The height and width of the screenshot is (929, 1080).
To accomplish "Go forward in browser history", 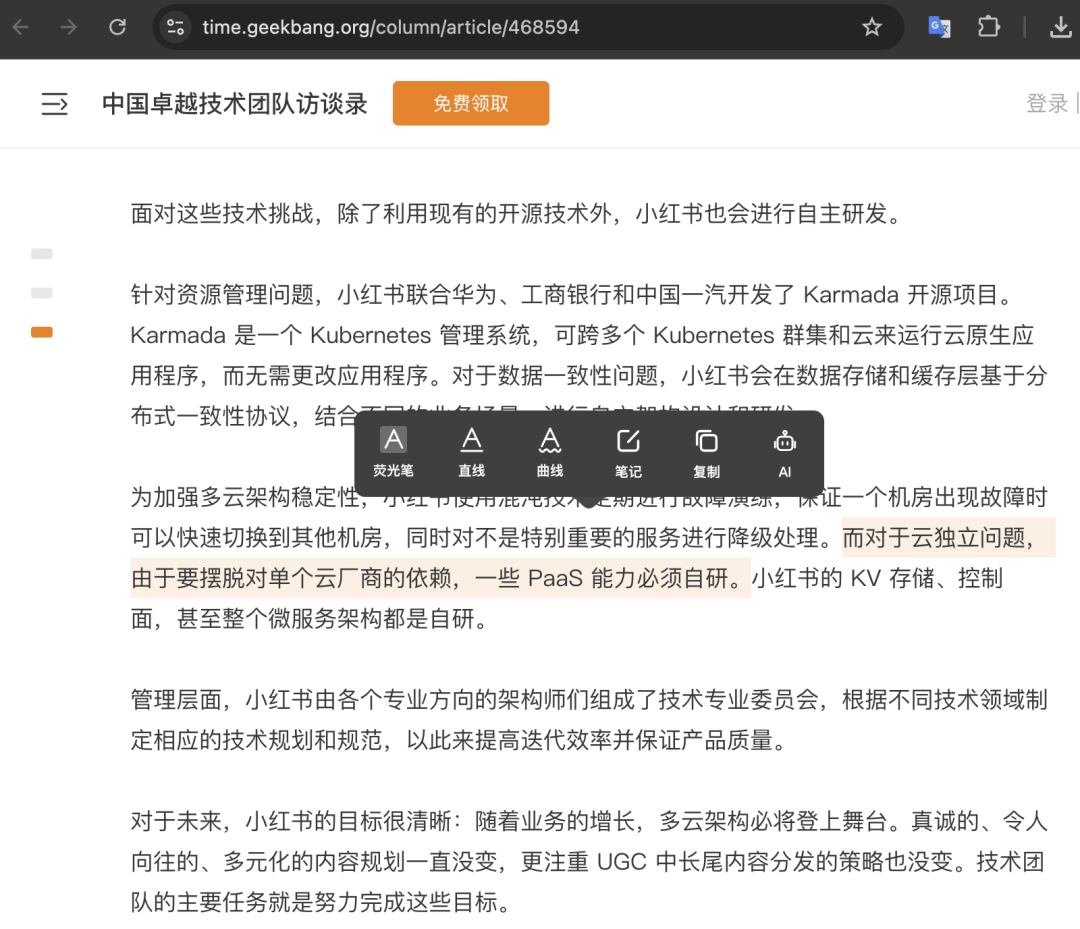I will 69,28.
